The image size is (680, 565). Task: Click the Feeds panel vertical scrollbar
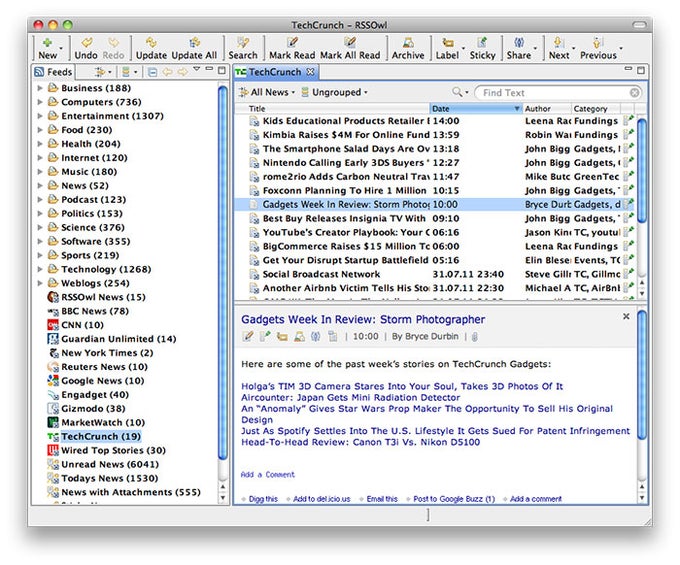(222, 273)
